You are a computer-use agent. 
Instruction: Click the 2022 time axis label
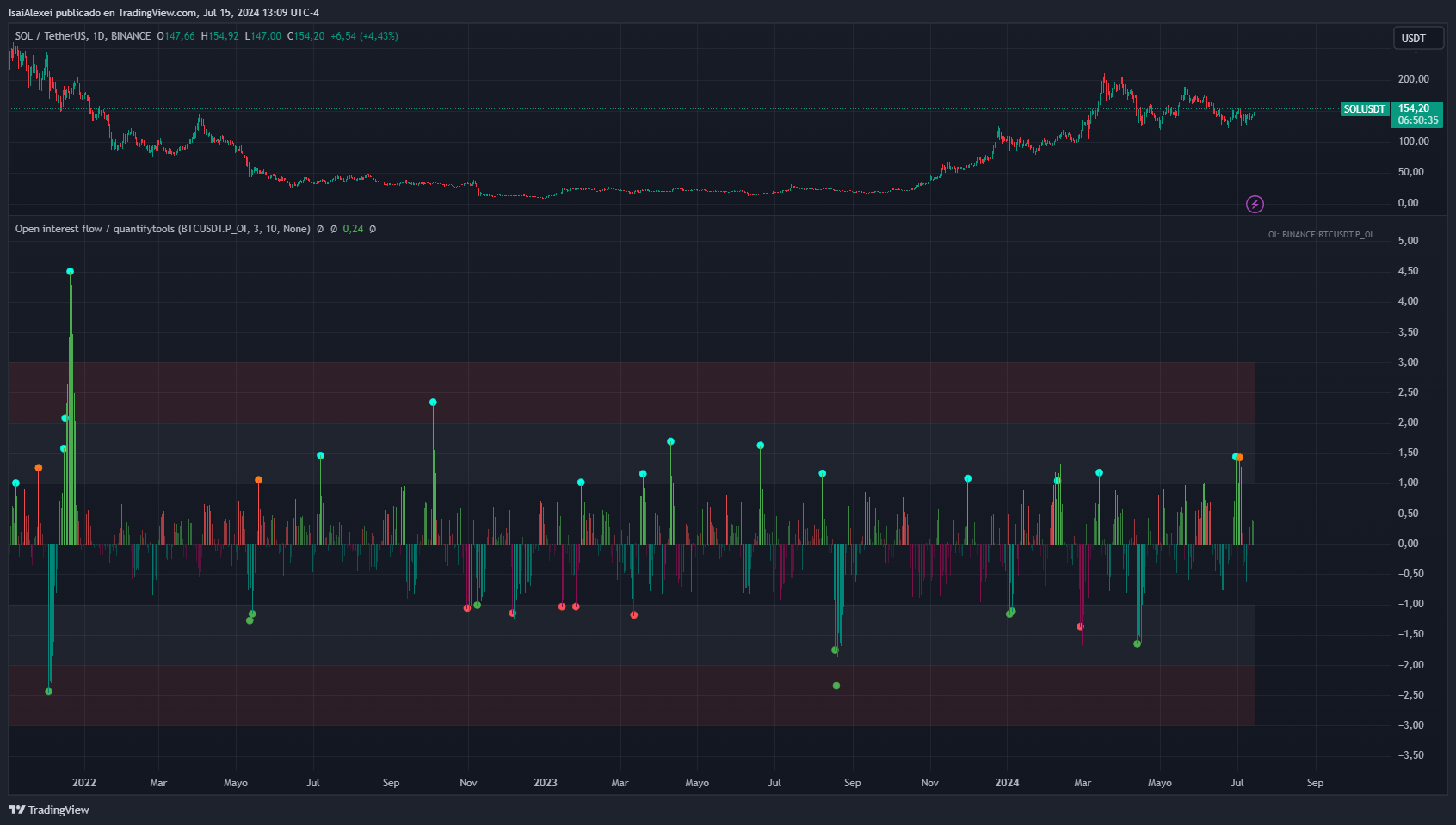point(84,783)
